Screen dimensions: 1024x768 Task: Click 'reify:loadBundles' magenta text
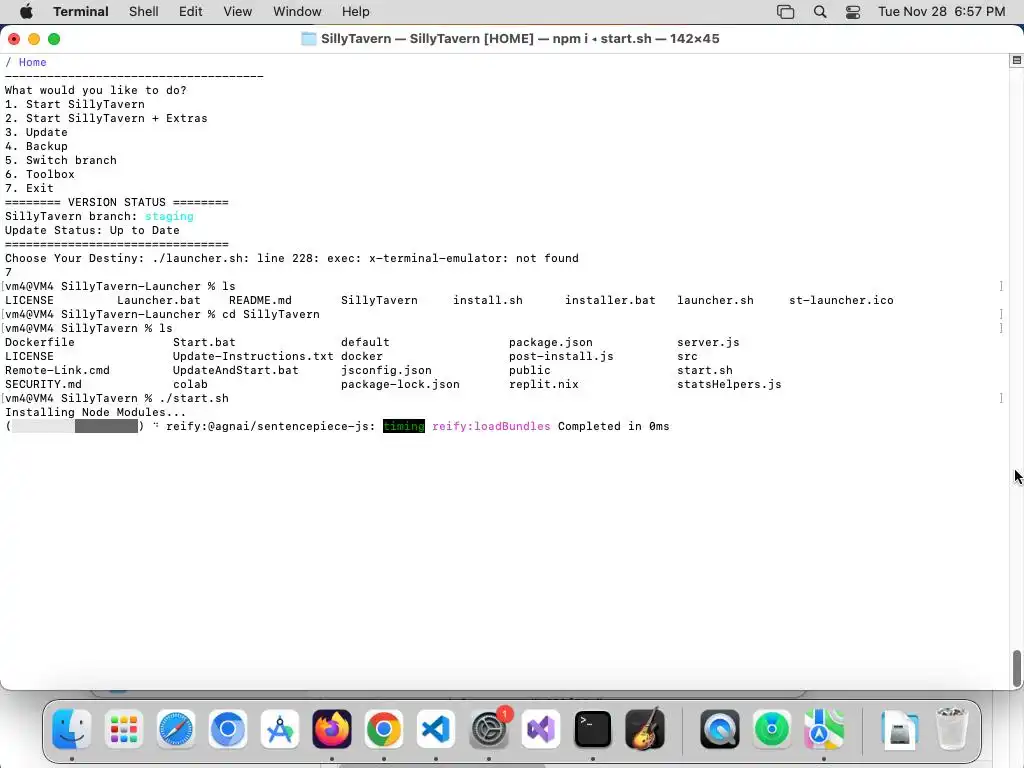pyautogui.click(x=491, y=426)
